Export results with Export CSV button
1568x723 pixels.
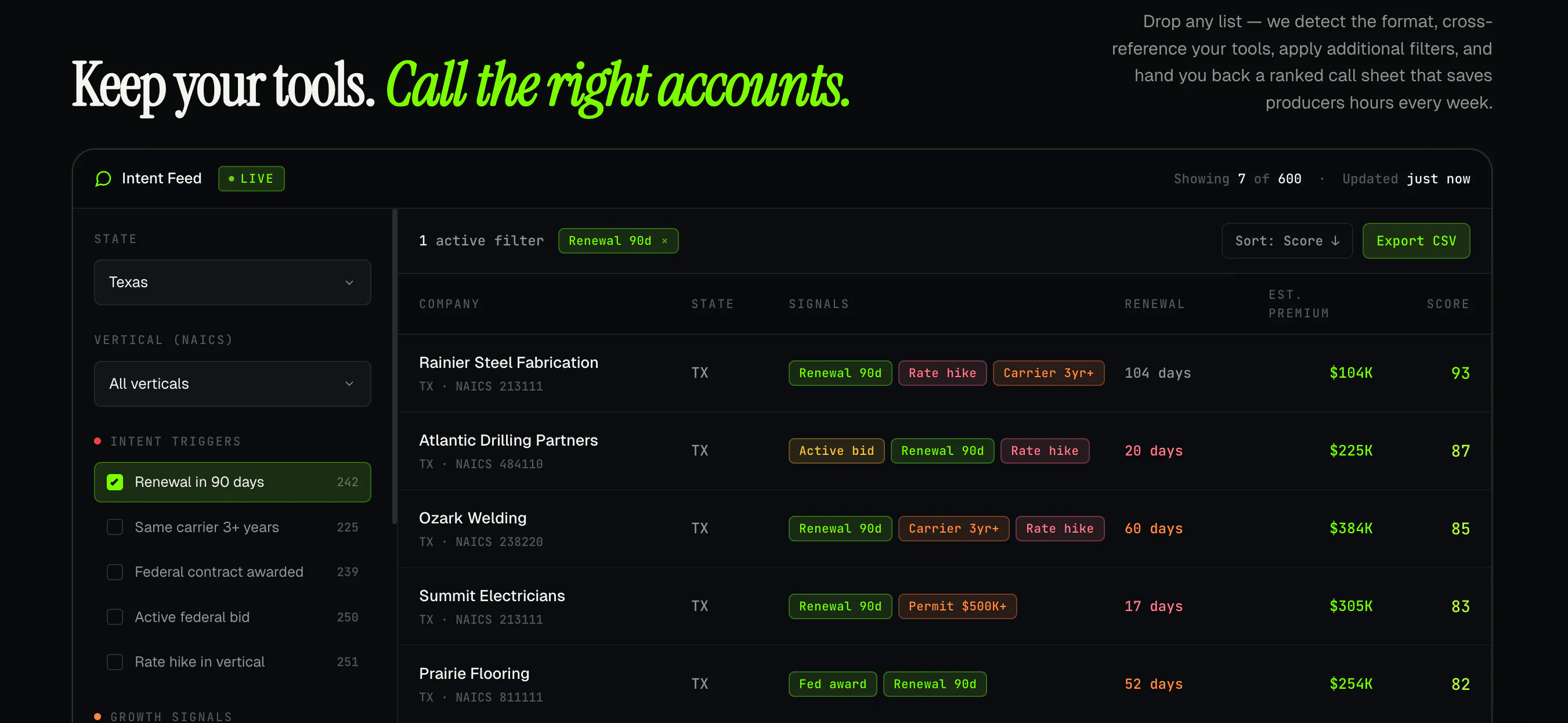tap(1416, 241)
